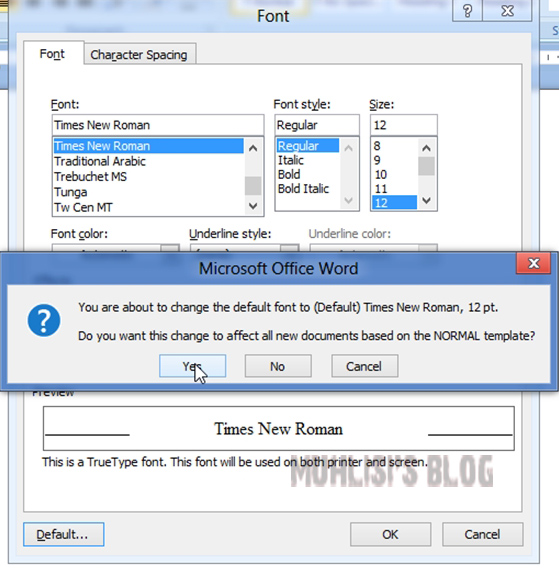Click the Font style input field
559x576 pixels.
point(317,125)
